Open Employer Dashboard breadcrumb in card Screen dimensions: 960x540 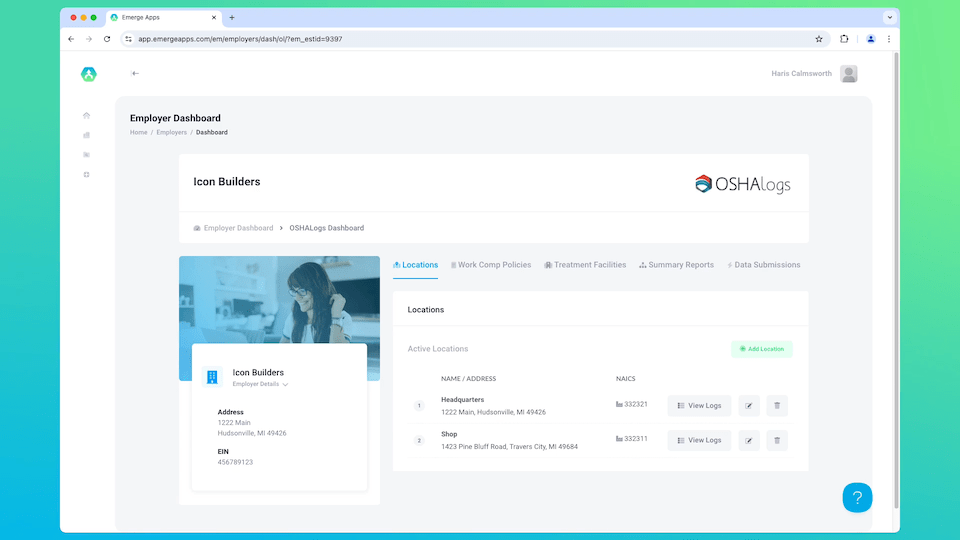[x=233, y=228]
